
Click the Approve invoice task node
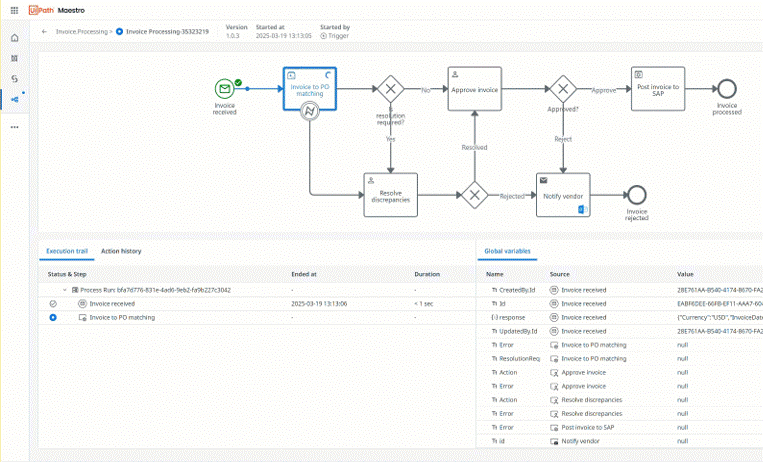click(476, 89)
